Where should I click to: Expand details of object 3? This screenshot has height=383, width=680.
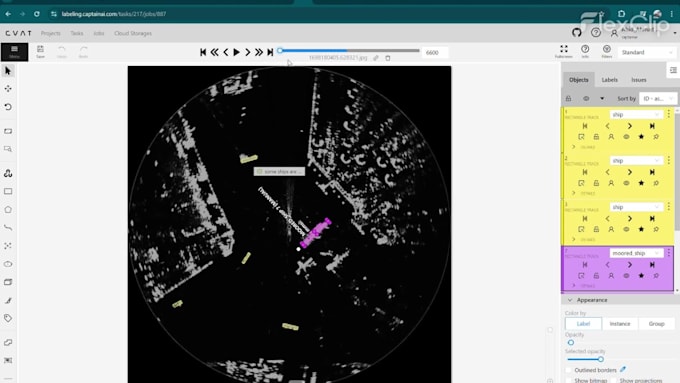coord(574,239)
